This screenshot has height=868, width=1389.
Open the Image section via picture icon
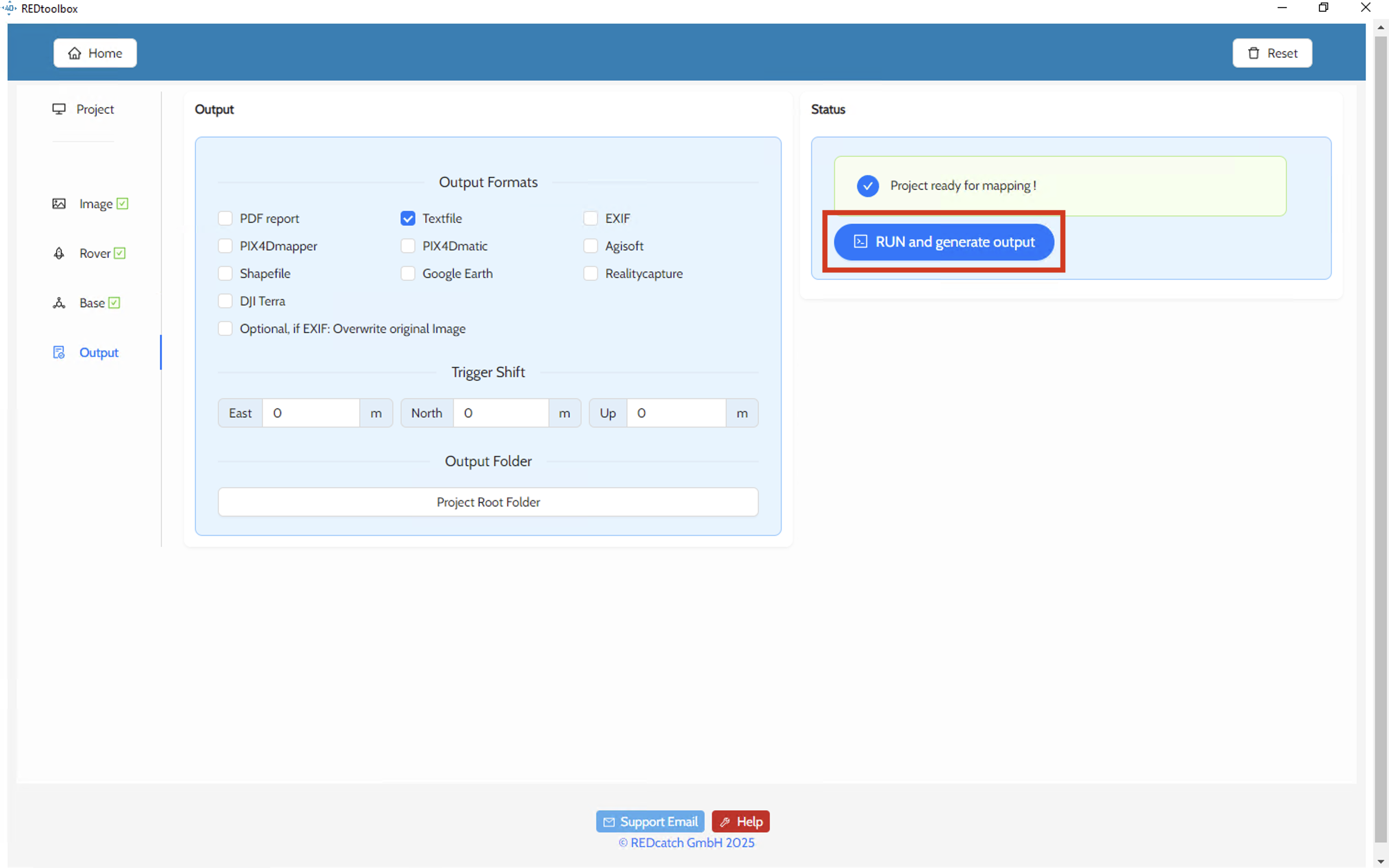click(x=58, y=204)
